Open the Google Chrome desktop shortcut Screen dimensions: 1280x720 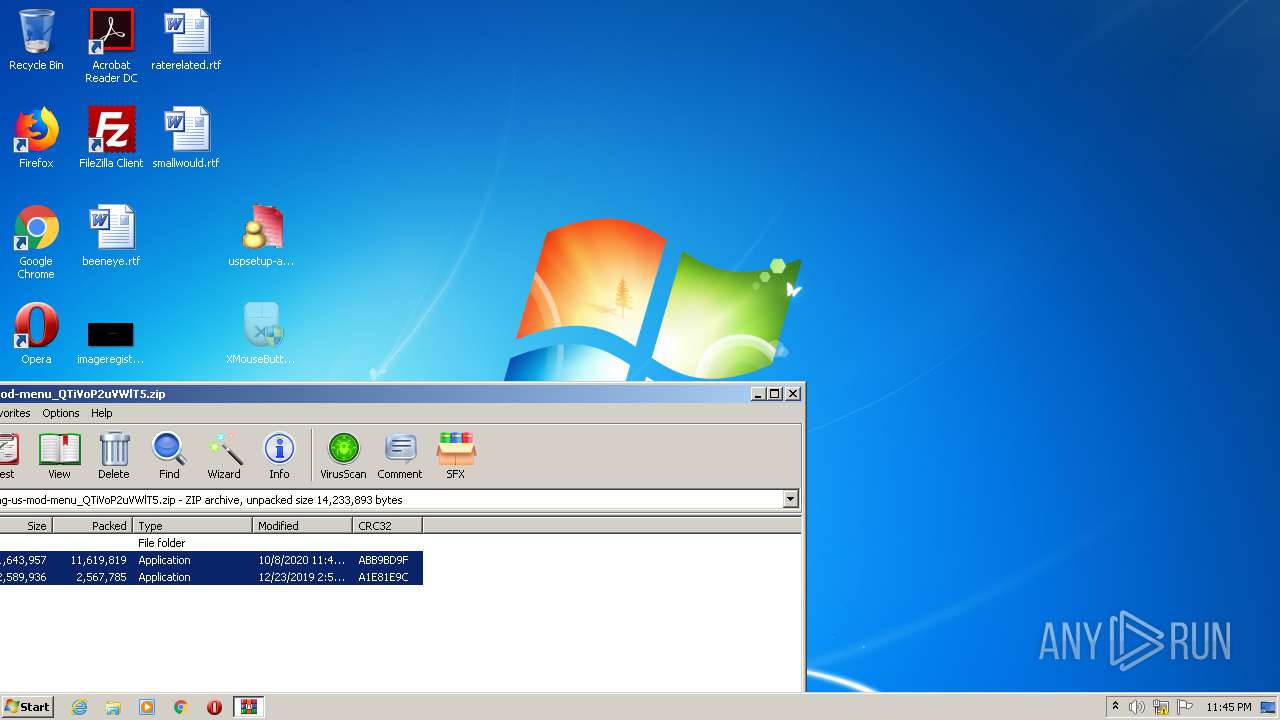point(36,243)
